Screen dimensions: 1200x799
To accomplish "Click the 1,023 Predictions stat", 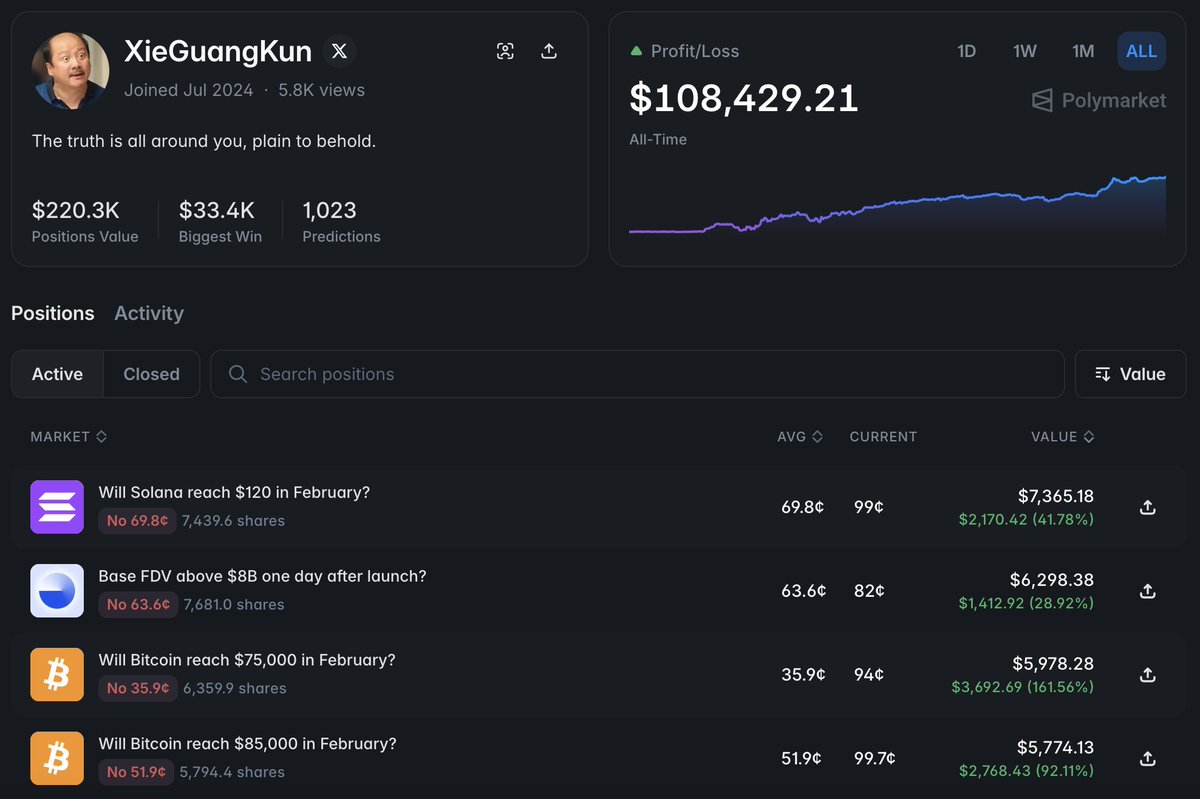I will [341, 221].
